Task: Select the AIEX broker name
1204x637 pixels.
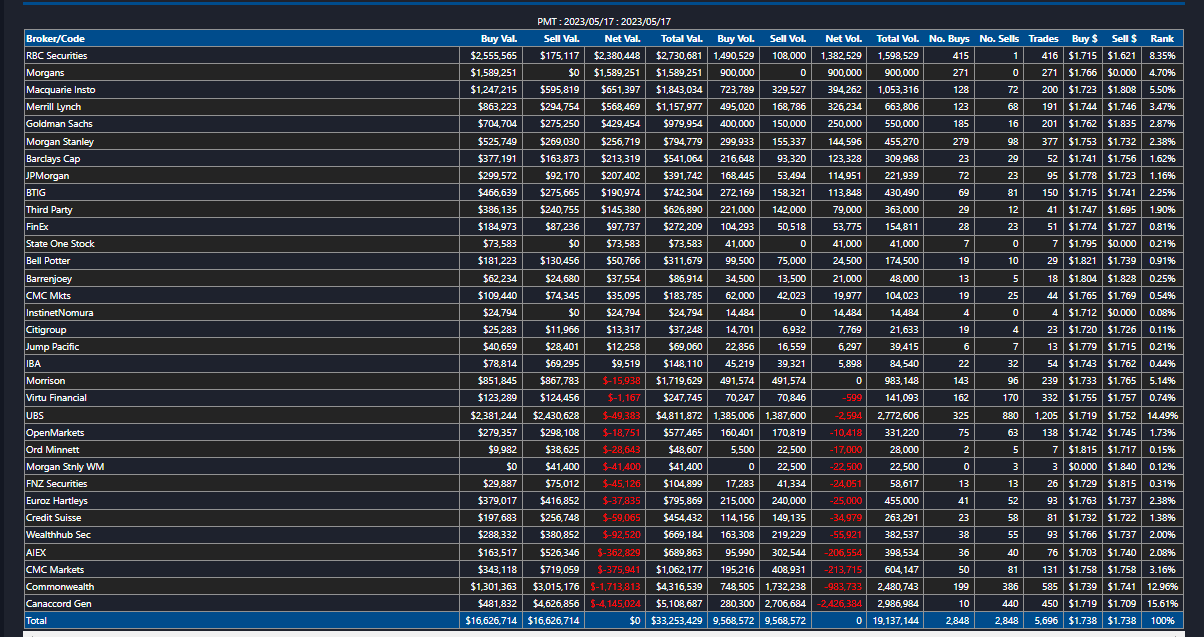Action: point(36,552)
